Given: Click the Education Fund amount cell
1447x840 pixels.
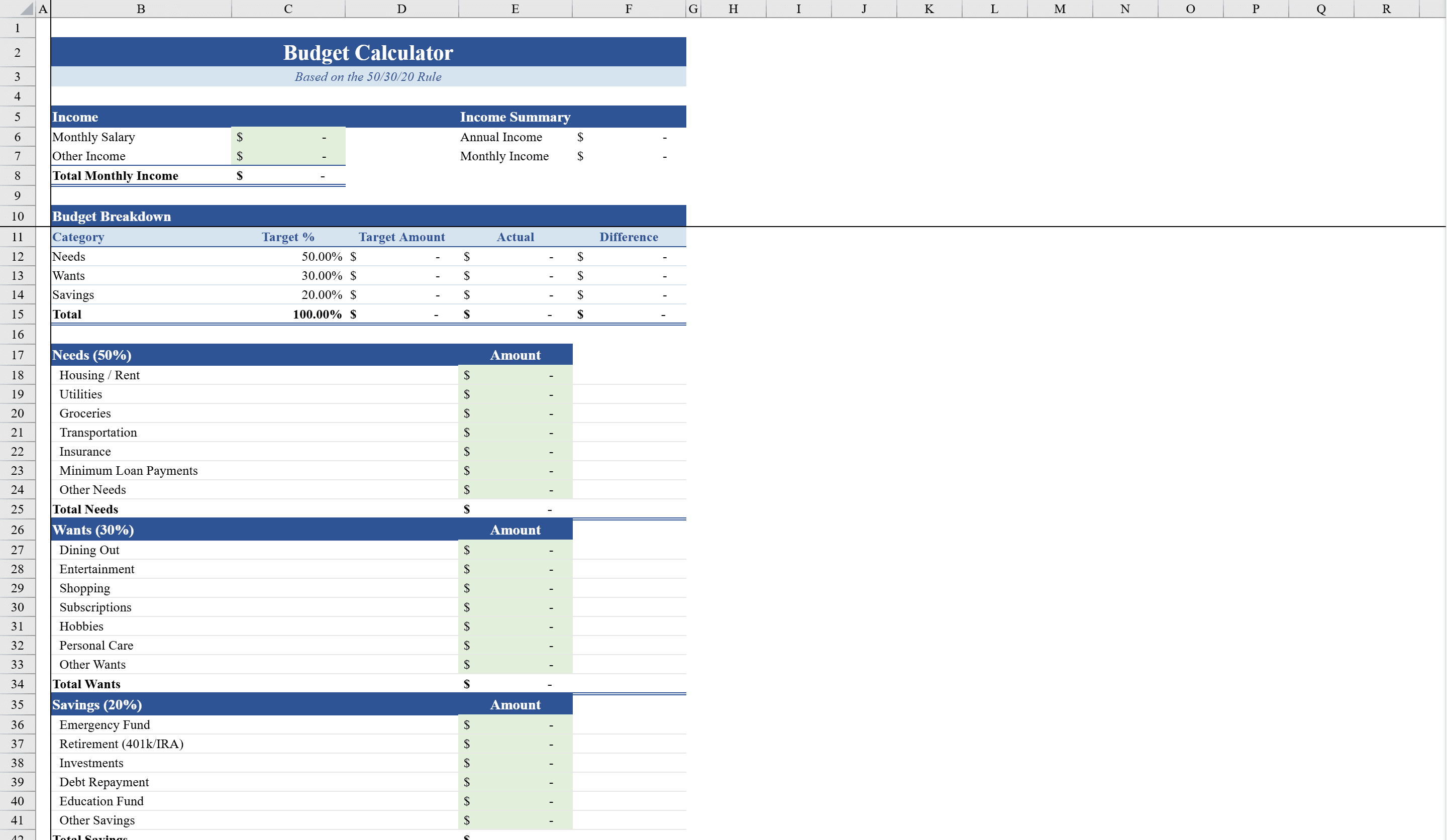Looking at the screenshot, I should [x=514, y=801].
